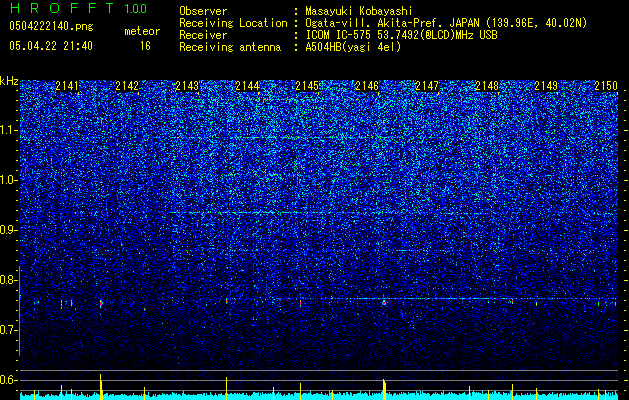Click the meteor label

pyautogui.click(x=142, y=31)
